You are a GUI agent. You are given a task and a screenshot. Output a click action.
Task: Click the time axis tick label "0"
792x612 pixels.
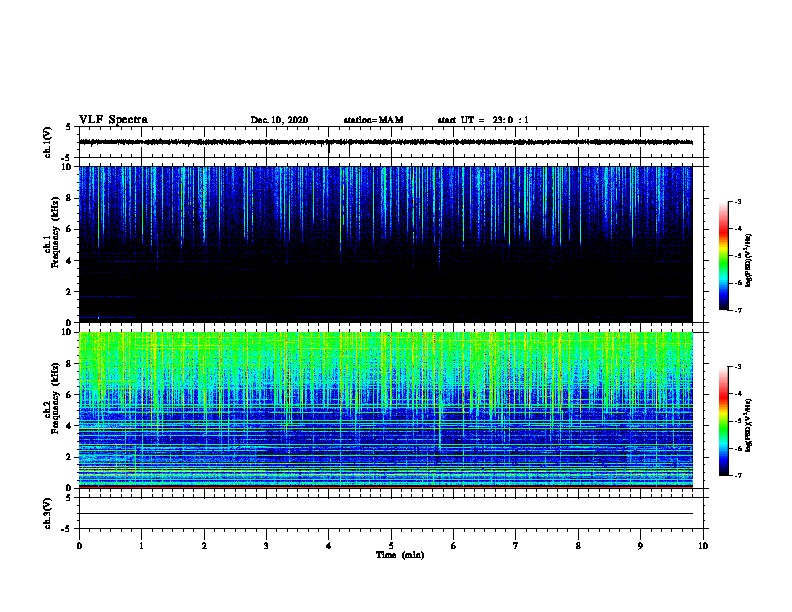(79, 546)
